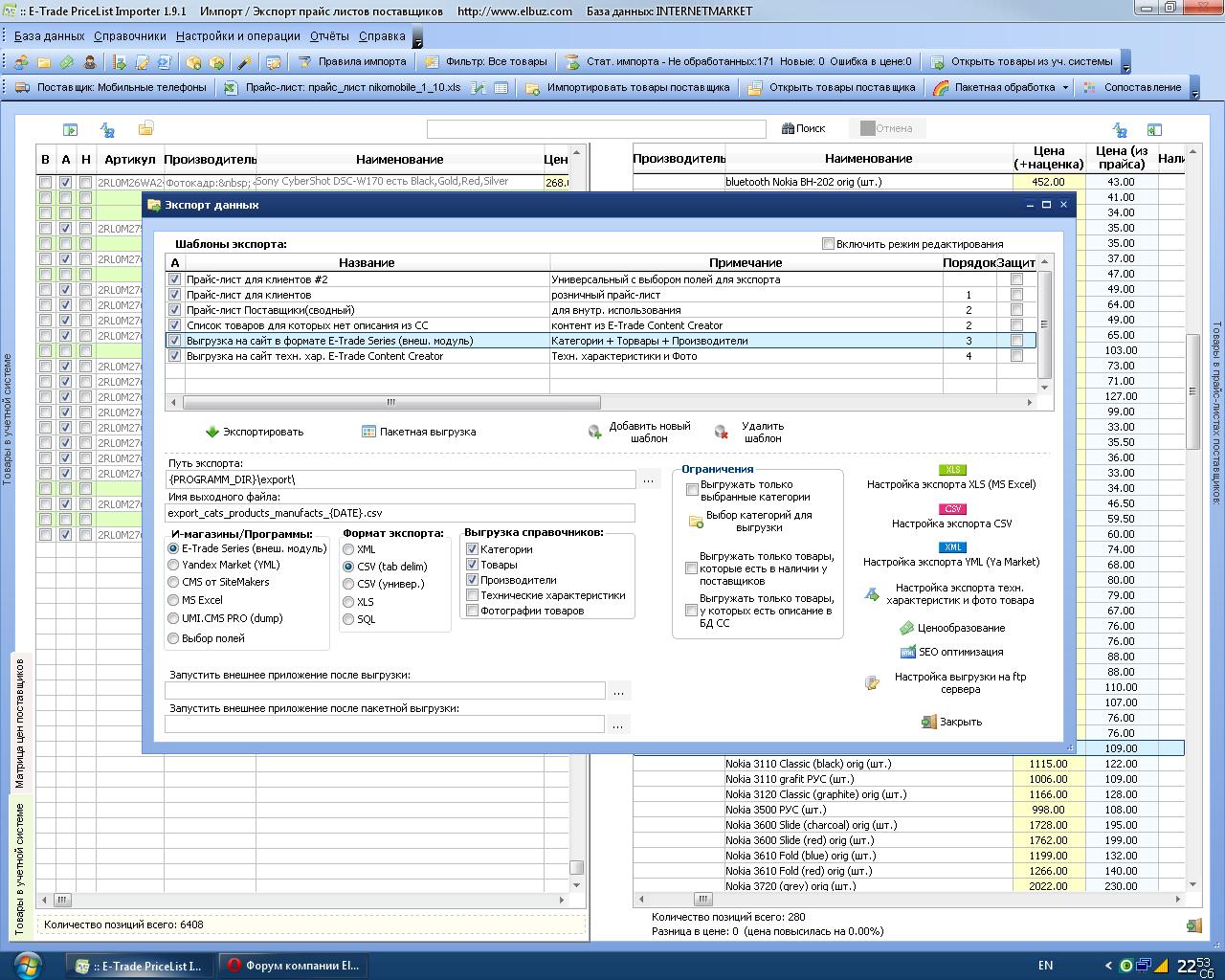This screenshot has width=1225, height=980.
Task: Click Nokia 3110 Classic (black) orig row
Action: coord(908,764)
